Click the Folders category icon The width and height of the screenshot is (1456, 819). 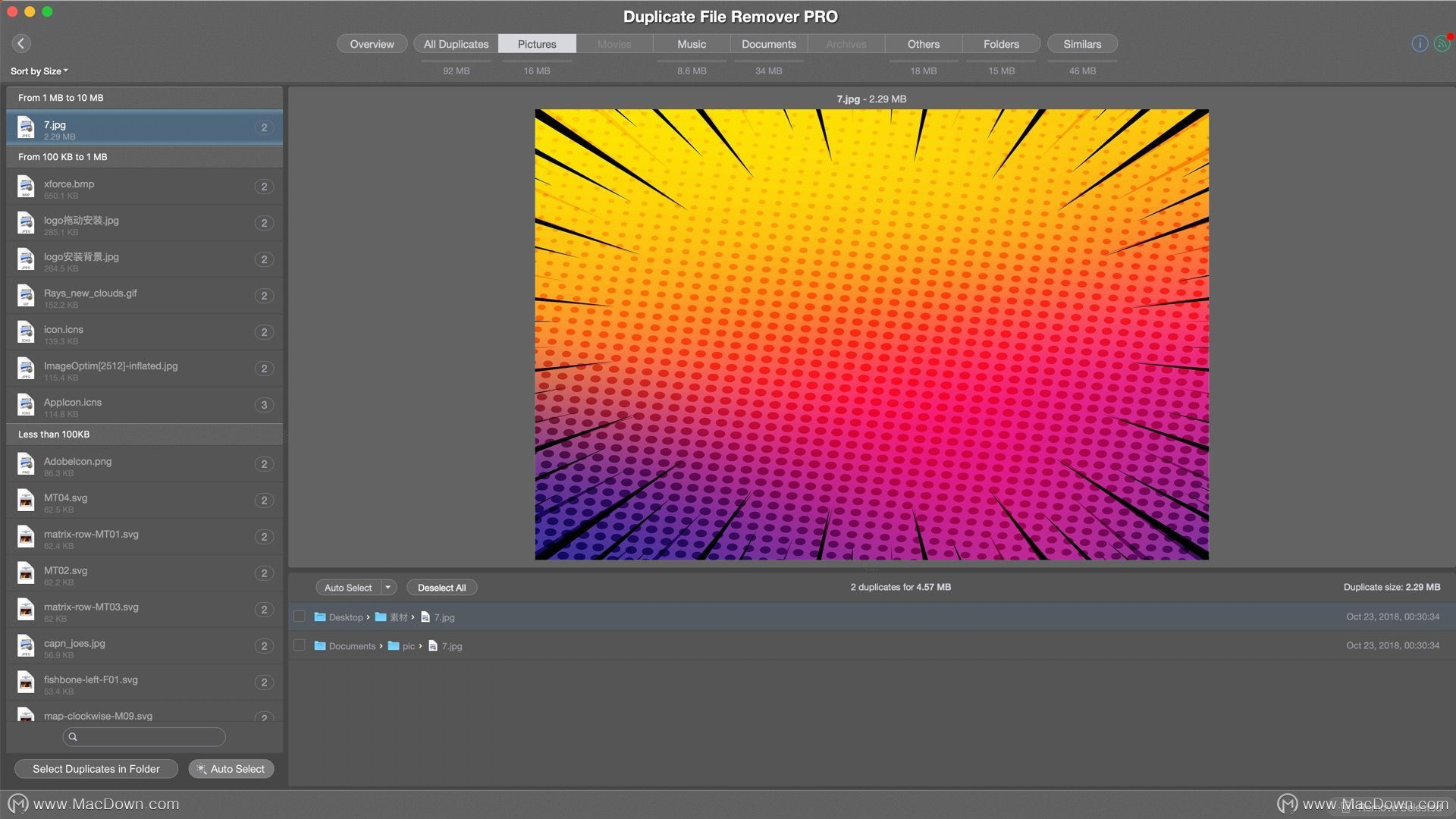coord(1001,44)
